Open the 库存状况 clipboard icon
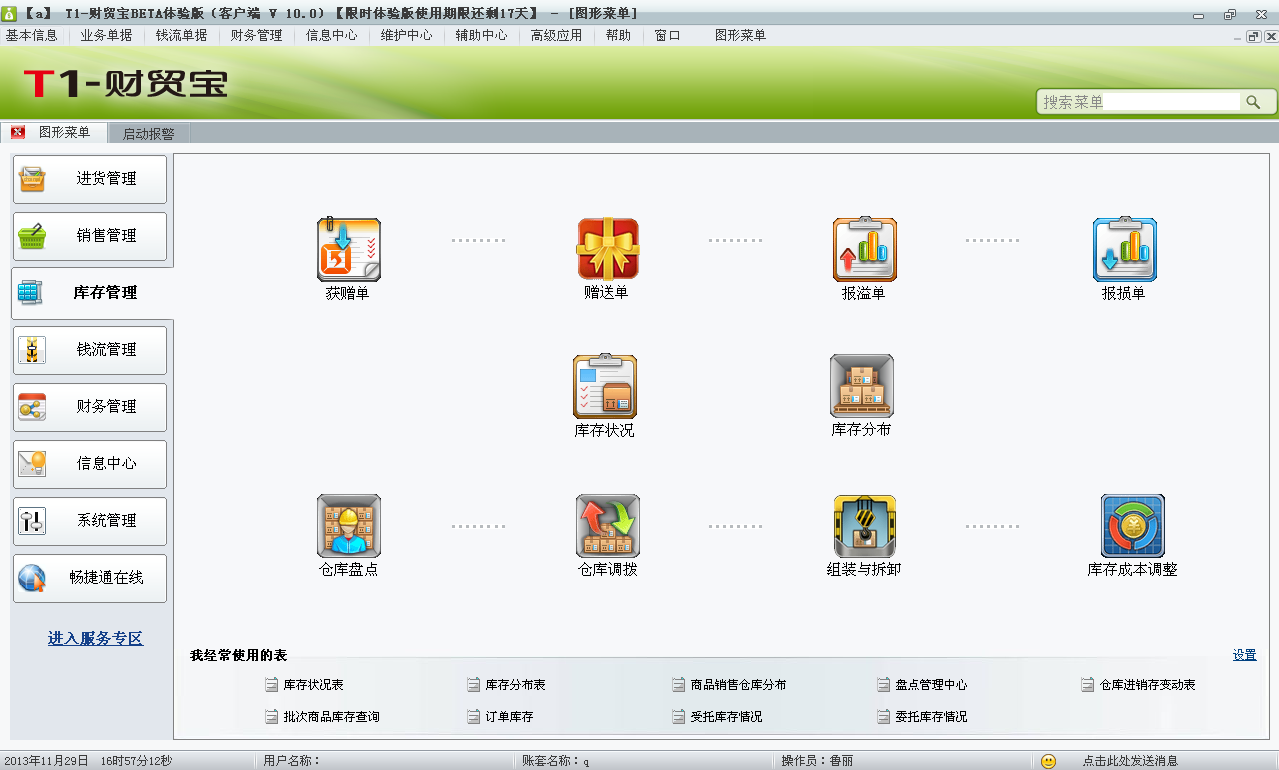Viewport: 1279px width, 770px height. click(x=604, y=386)
